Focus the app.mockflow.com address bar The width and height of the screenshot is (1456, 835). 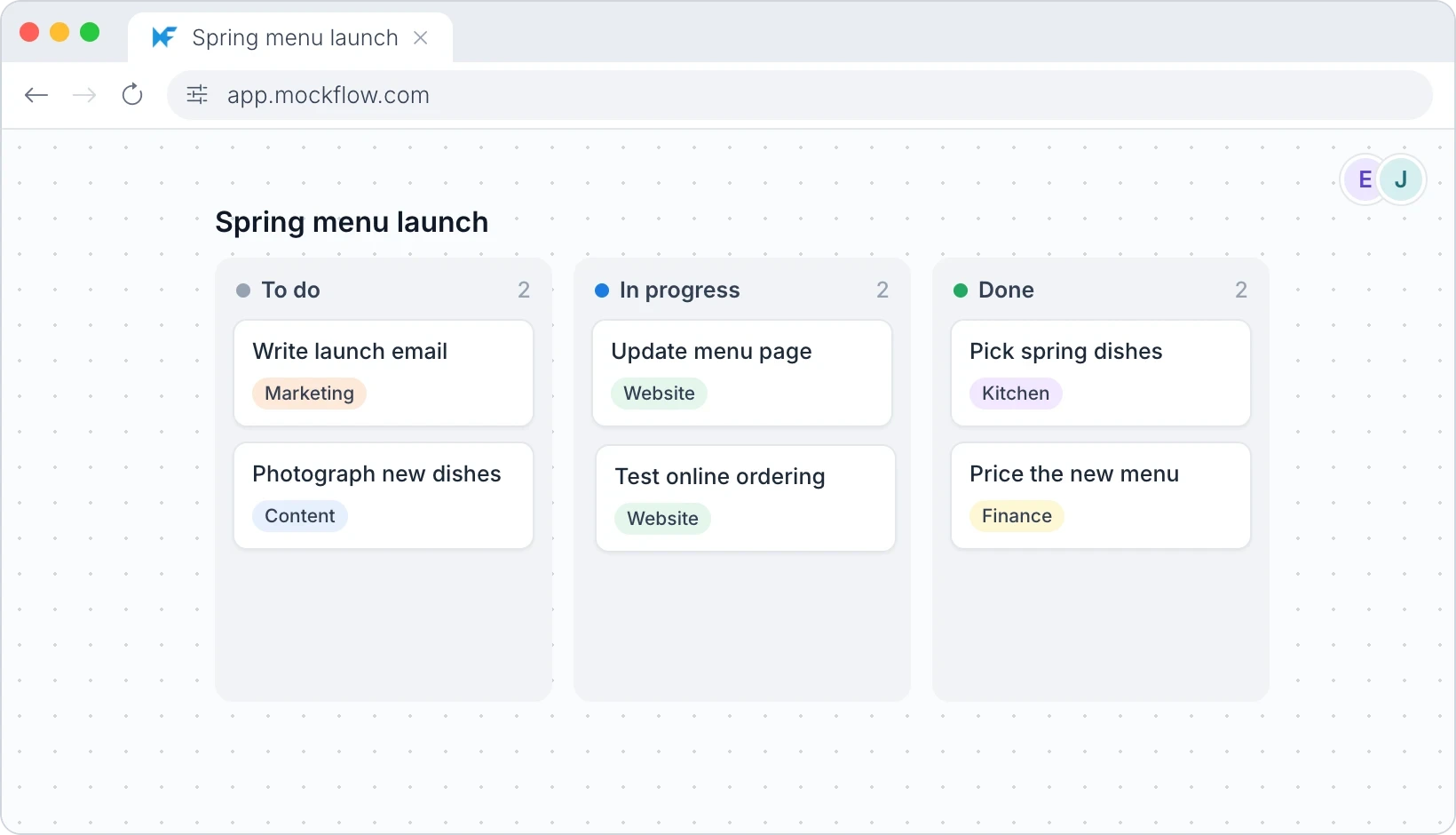coord(799,95)
